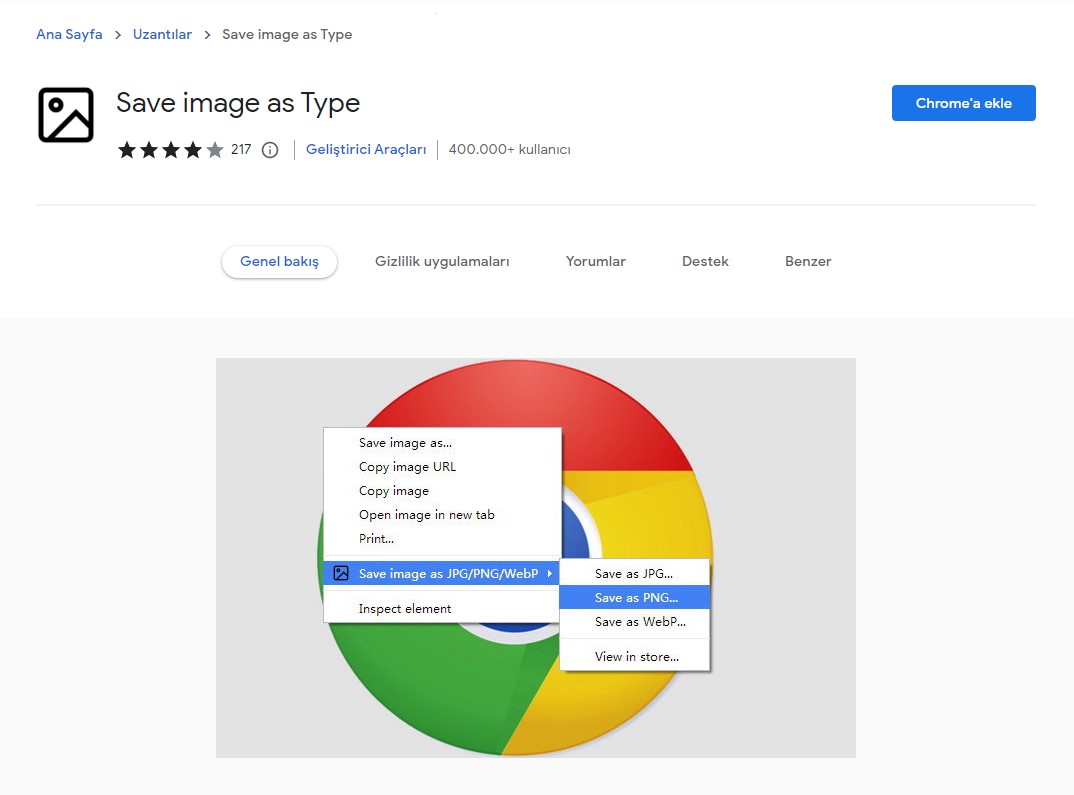This screenshot has width=1074, height=795.
Task: Open the rating info circle icon
Action: click(x=270, y=150)
